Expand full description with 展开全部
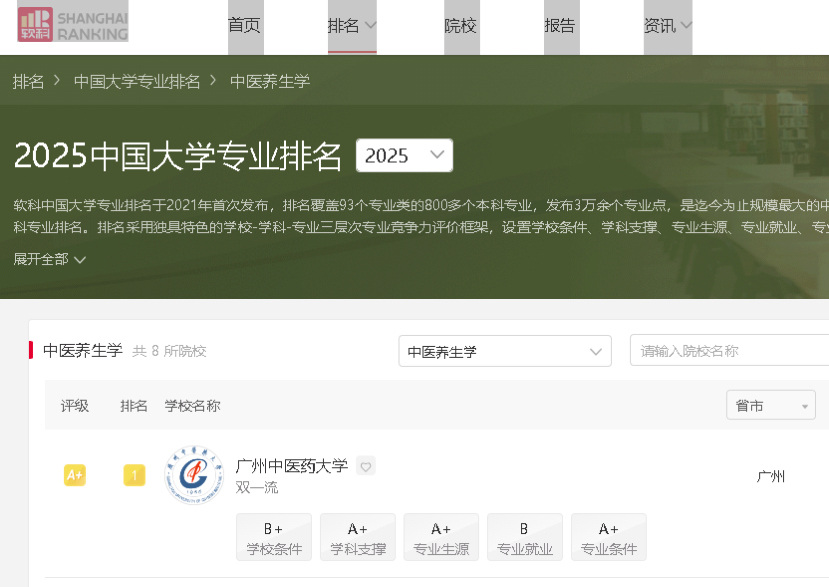Viewport: 829px width, 587px height. [x=49, y=259]
